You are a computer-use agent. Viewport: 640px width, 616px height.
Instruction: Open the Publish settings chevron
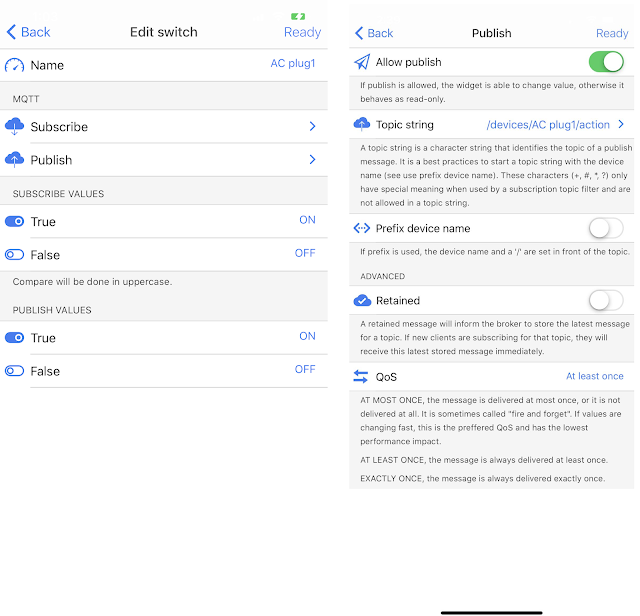[313, 160]
